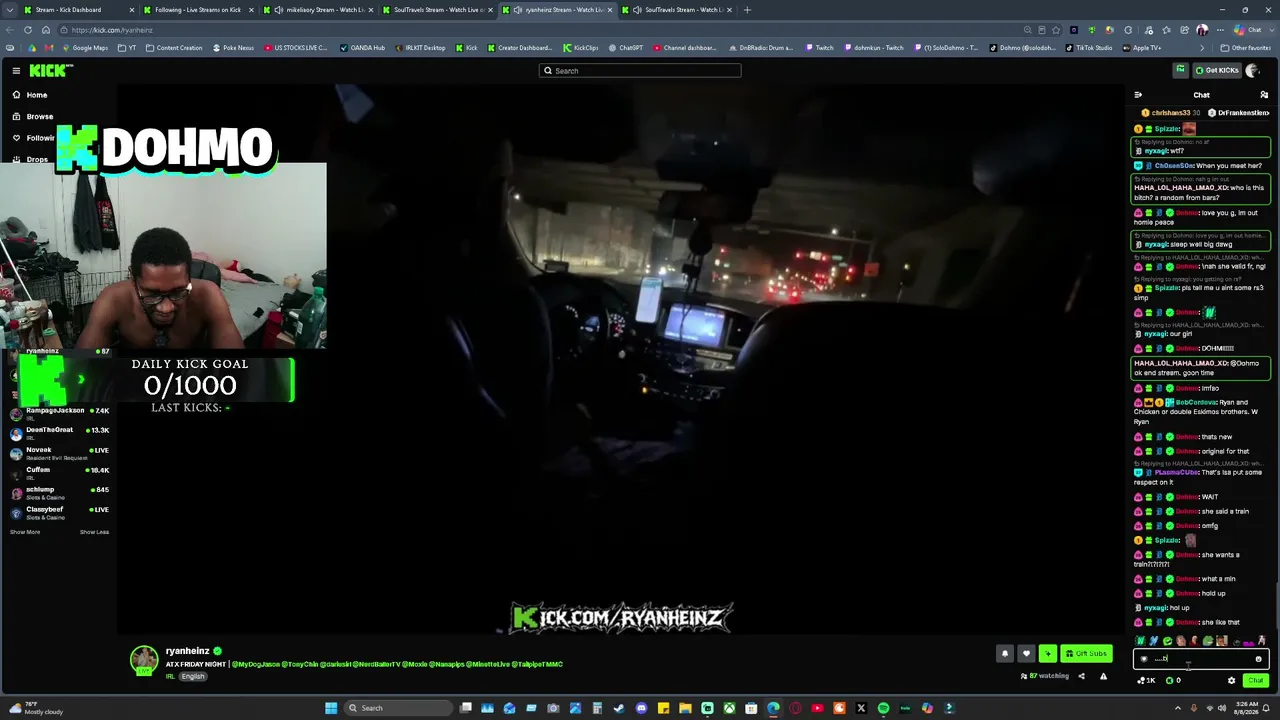Image resolution: width=1280 pixels, height=720 pixels.
Task: Click the green flag icon near Get KICKs
Action: point(1181,70)
